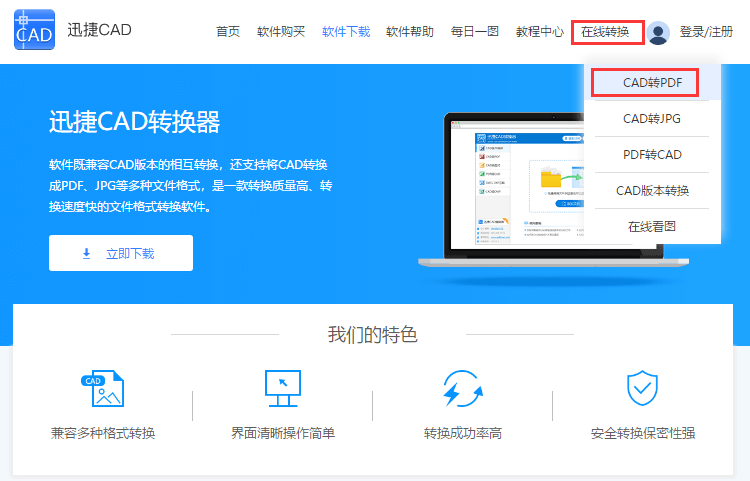Click the 安全转换保密性强 label

(642, 433)
